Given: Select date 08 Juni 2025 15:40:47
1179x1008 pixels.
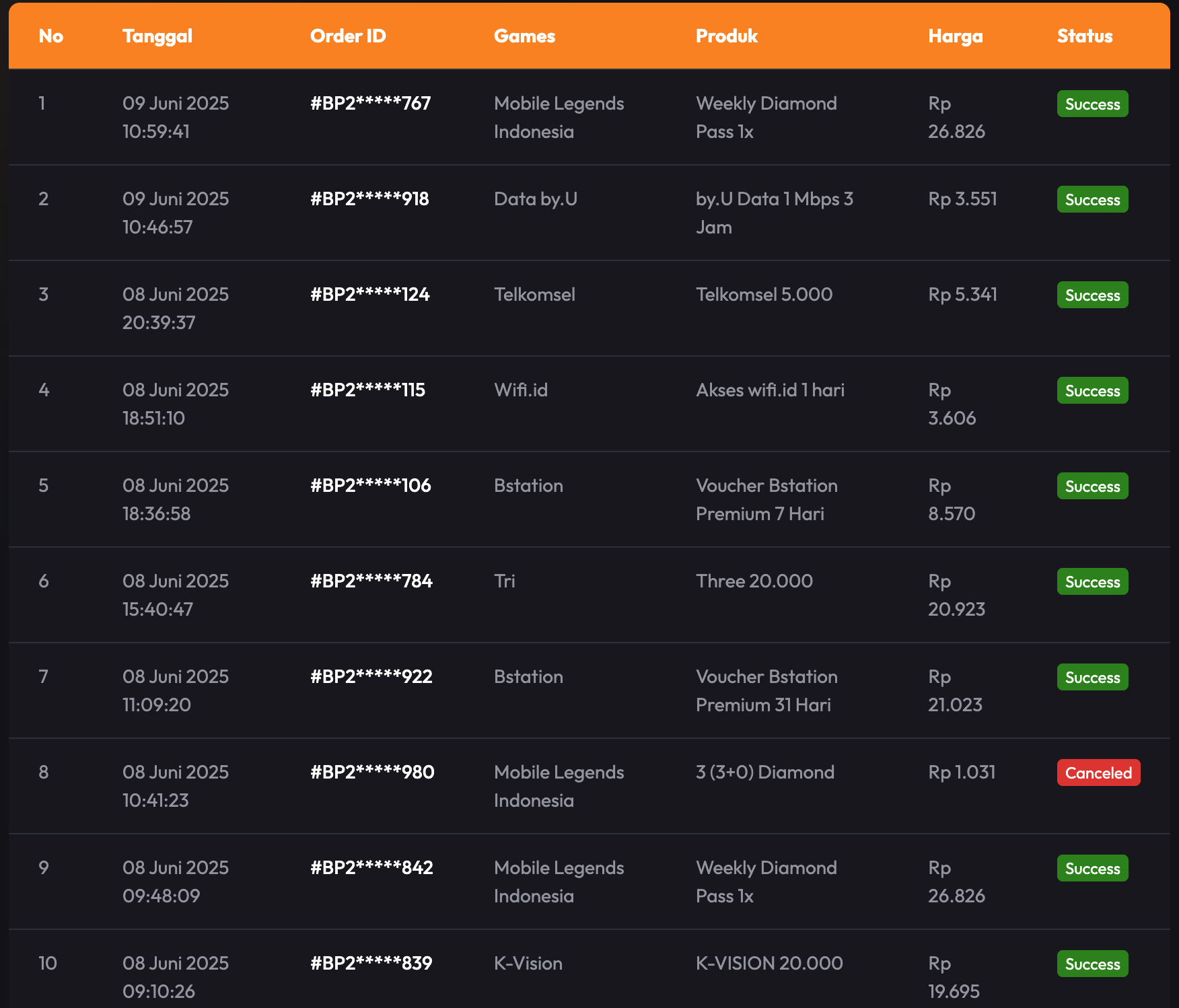Looking at the screenshot, I should pyautogui.click(x=176, y=596).
